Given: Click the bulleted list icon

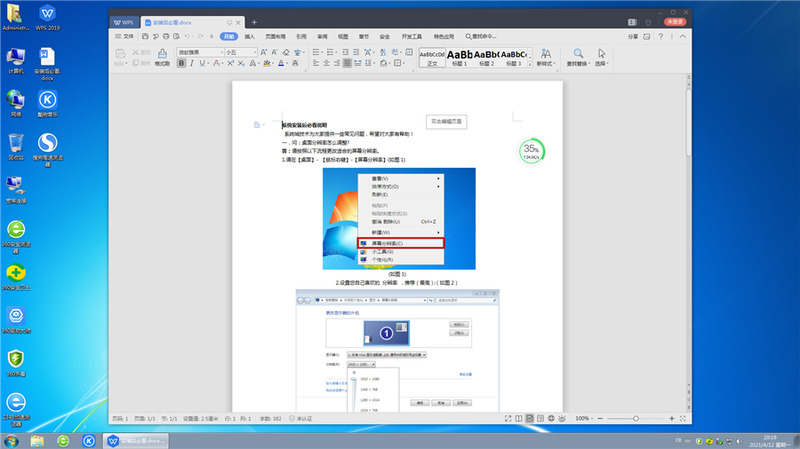Looking at the screenshot, I should 317,52.
